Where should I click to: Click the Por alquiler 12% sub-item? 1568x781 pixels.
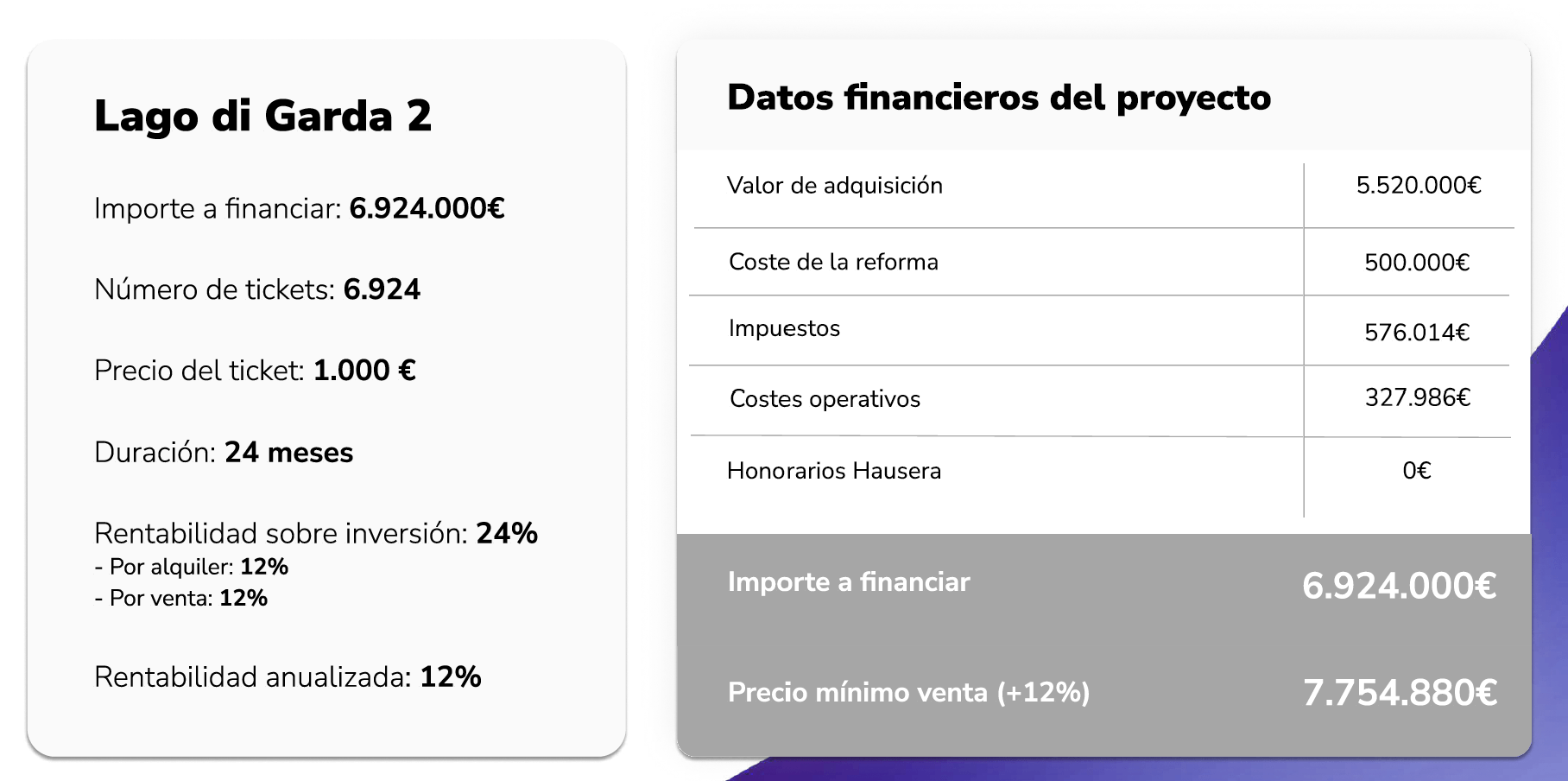pos(192,567)
